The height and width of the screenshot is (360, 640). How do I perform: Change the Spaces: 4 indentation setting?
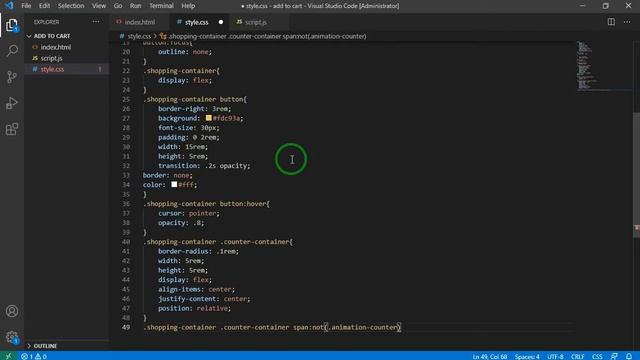coord(527,356)
